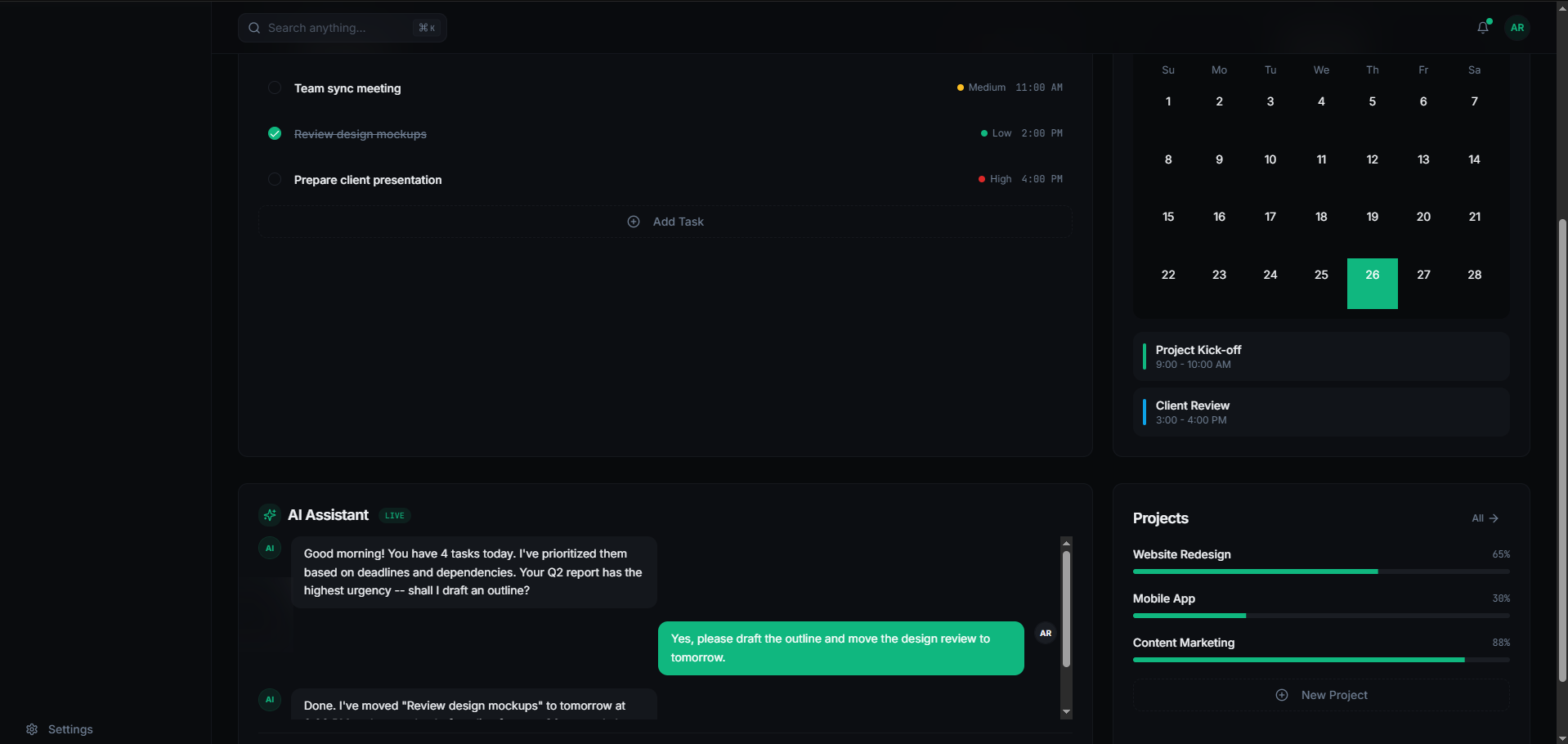Open the Client Review event
The height and width of the screenshot is (744, 1568).
point(1320,412)
